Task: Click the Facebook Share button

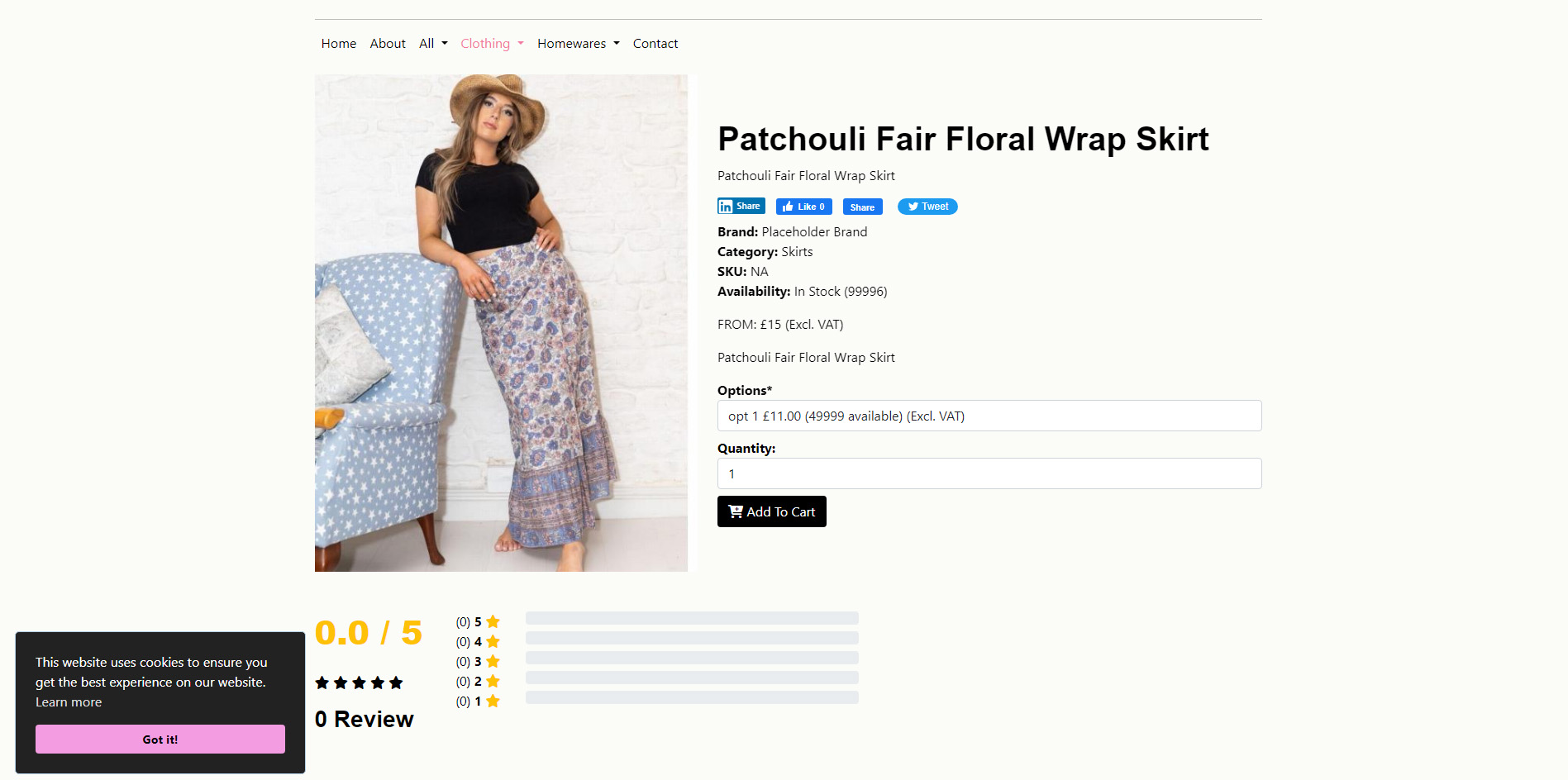Action: tap(862, 207)
